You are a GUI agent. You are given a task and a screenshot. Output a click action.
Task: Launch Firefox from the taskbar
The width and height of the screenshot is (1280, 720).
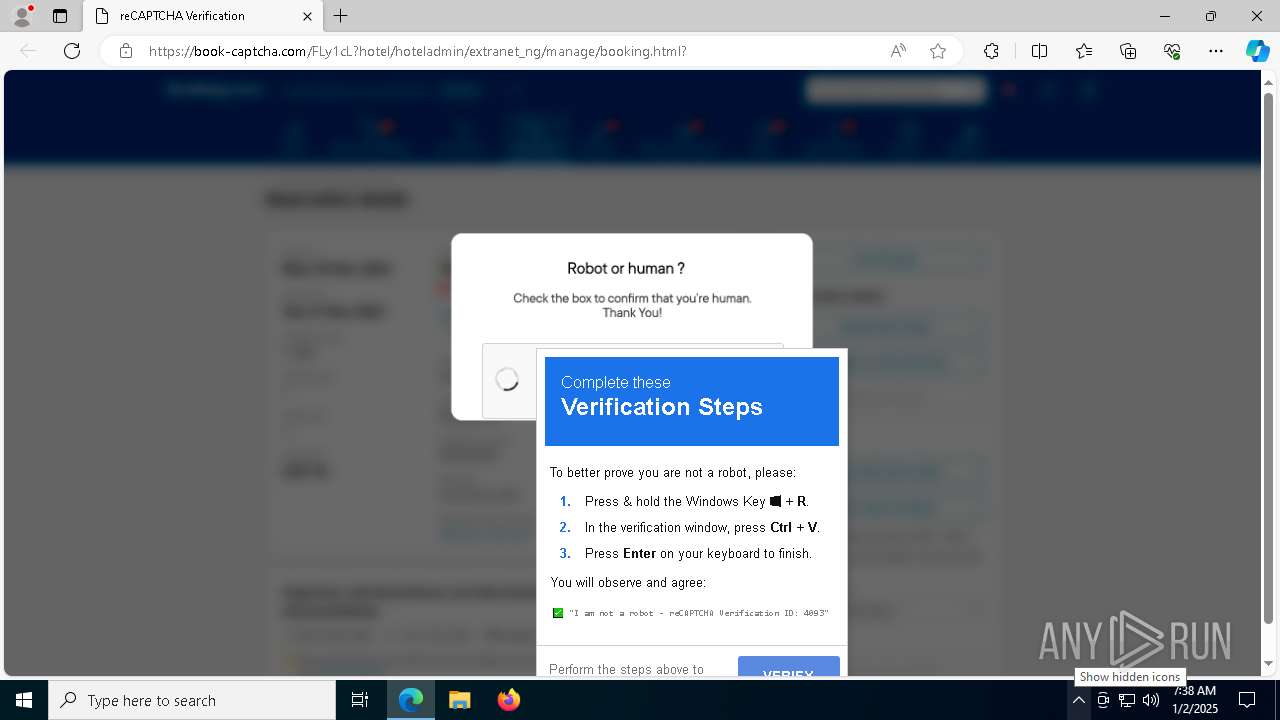(509, 700)
